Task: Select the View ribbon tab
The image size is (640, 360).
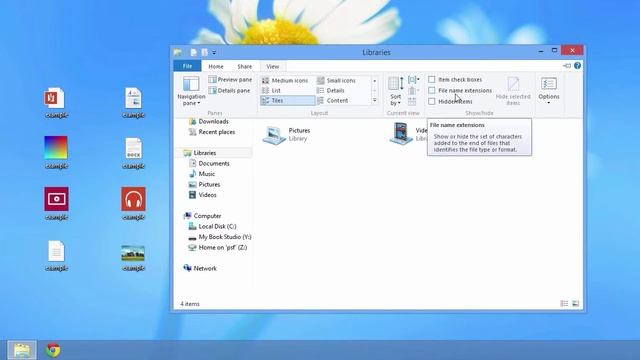Action: tap(273, 67)
